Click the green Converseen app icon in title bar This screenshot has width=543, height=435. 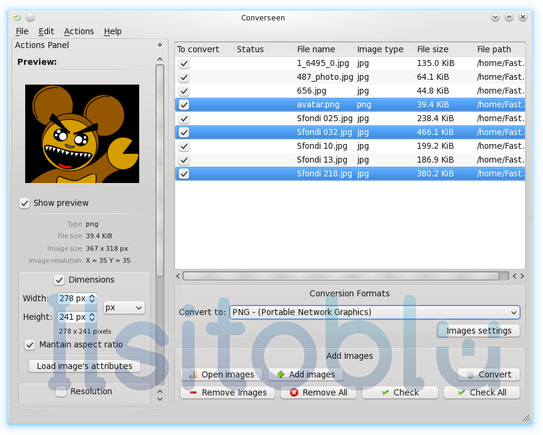(x=17, y=17)
